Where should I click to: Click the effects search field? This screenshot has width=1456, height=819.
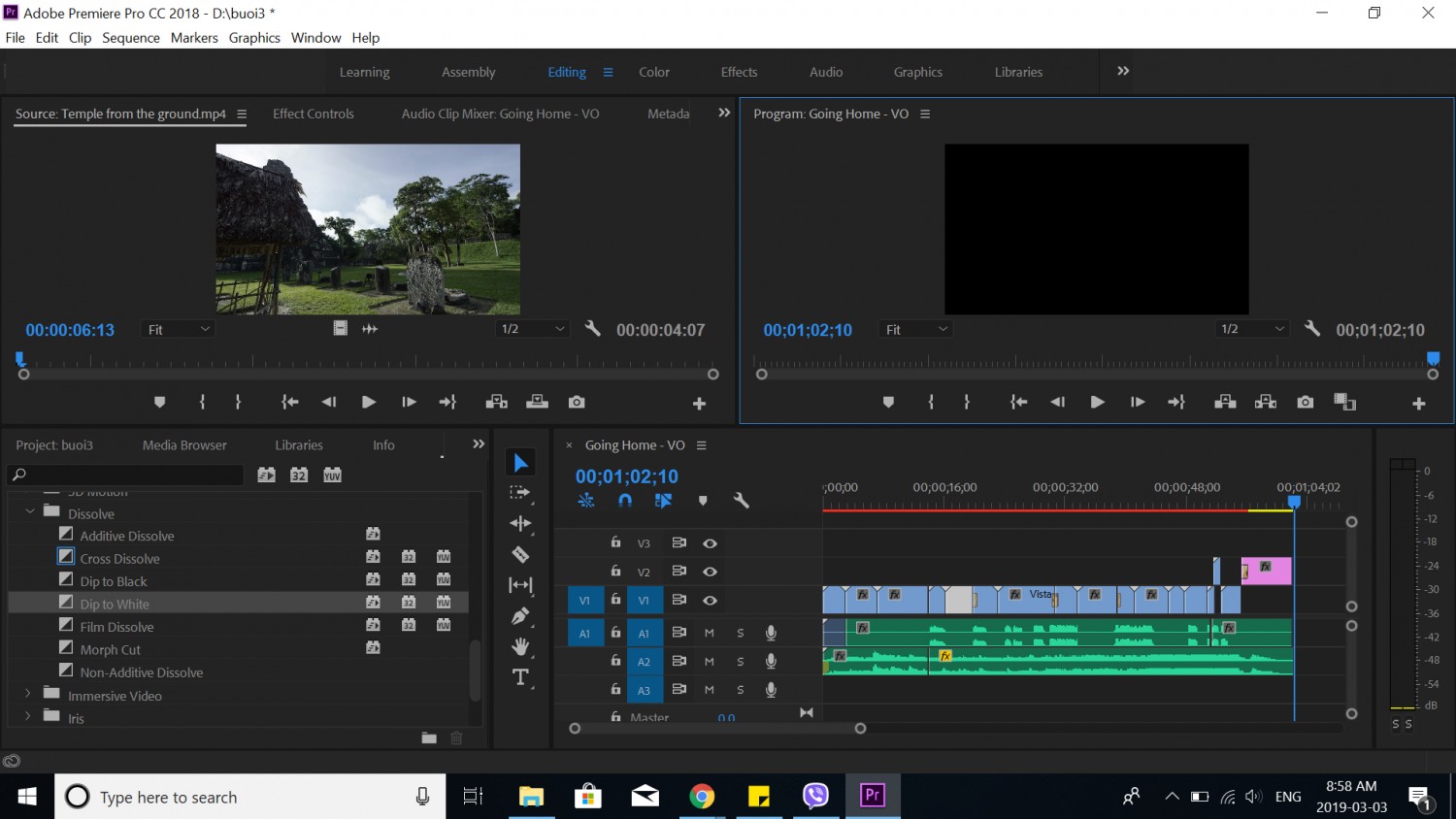pos(126,475)
